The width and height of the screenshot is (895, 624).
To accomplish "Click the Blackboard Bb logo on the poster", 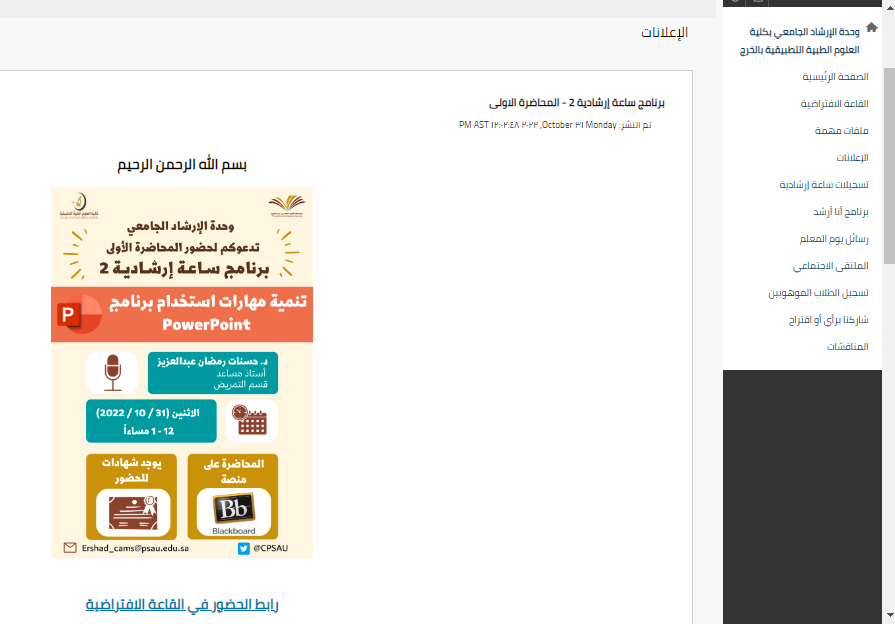I will 233,513.
